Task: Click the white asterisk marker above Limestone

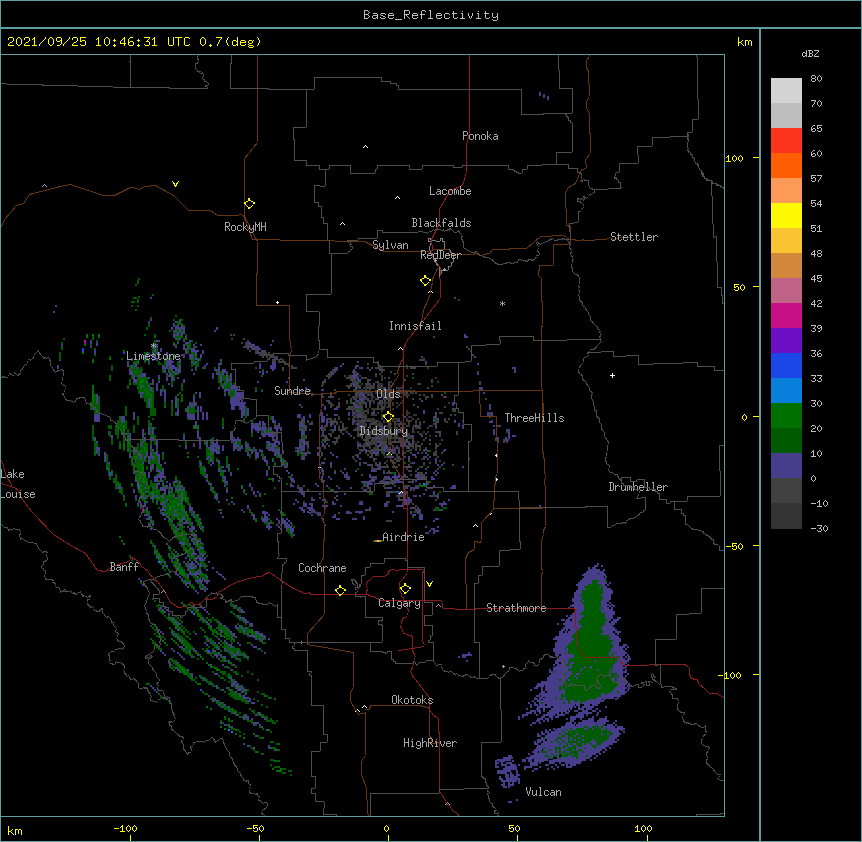Action: point(153,346)
